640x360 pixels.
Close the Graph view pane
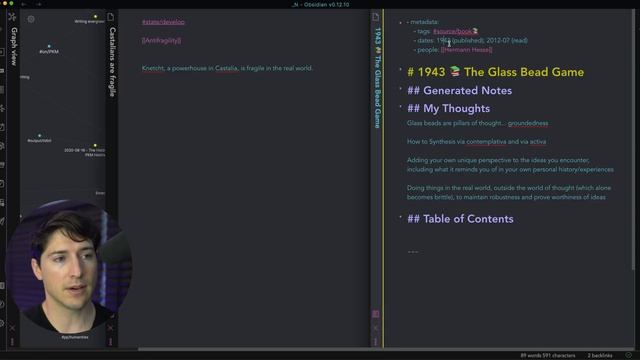[x=12, y=328]
